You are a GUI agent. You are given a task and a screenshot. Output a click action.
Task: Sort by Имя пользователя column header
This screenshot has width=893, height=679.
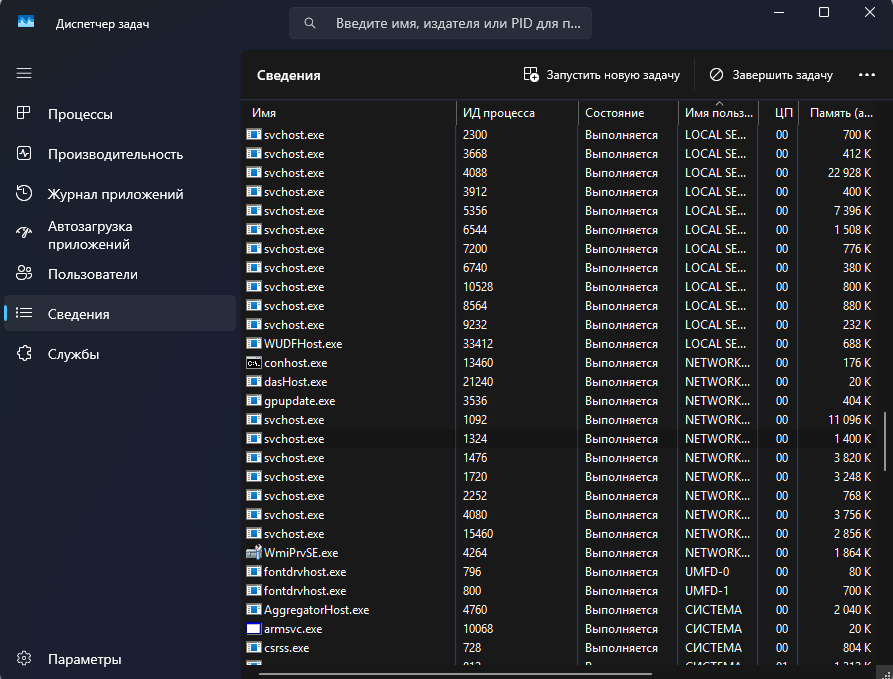pos(719,113)
